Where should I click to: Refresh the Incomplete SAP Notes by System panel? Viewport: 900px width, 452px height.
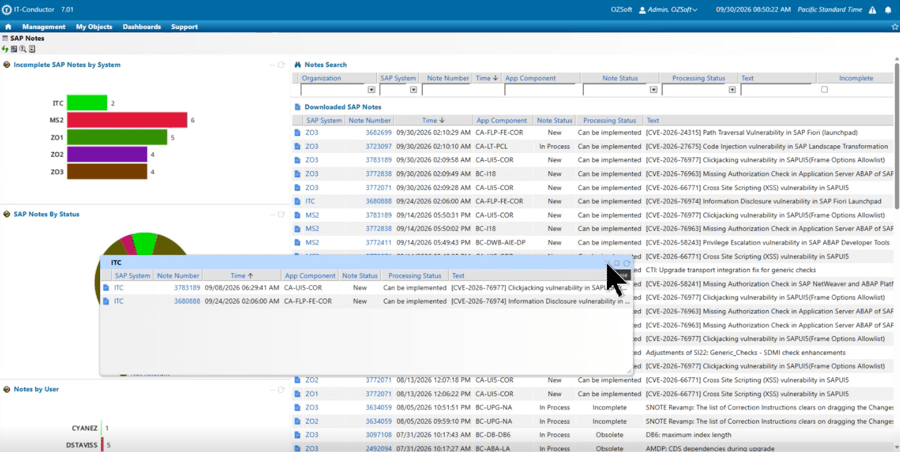tap(281, 65)
